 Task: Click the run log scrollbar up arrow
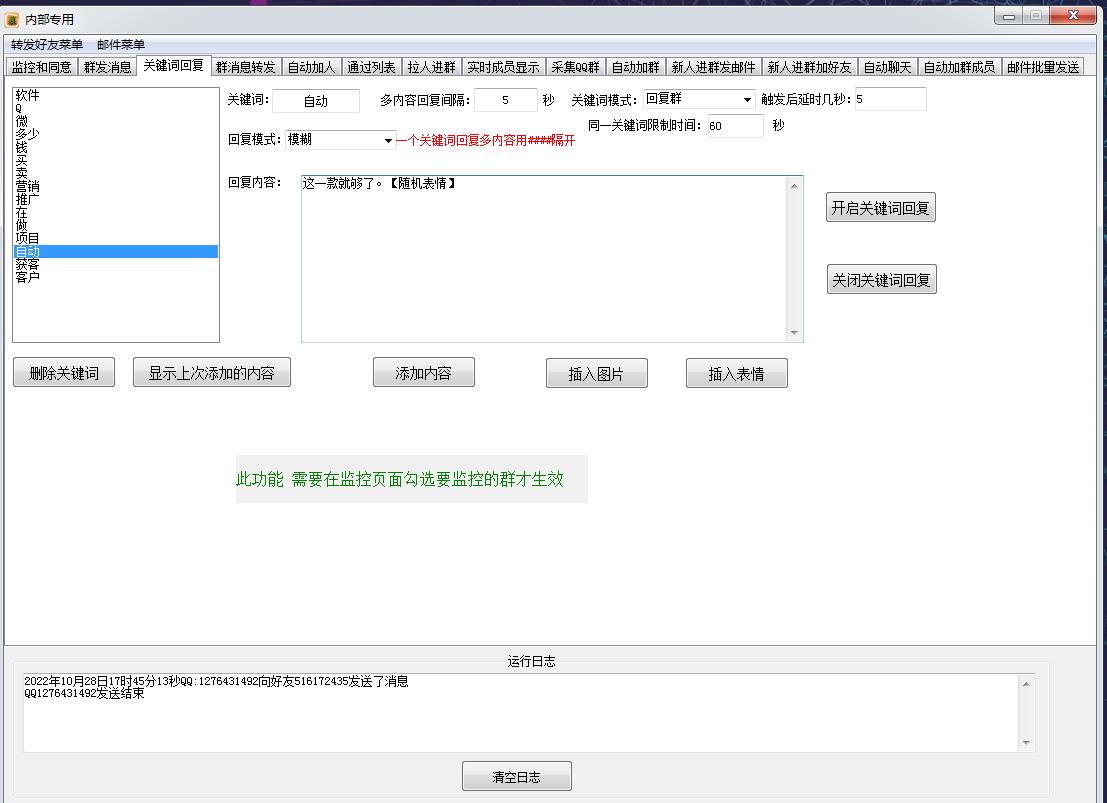click(1026, 684)
